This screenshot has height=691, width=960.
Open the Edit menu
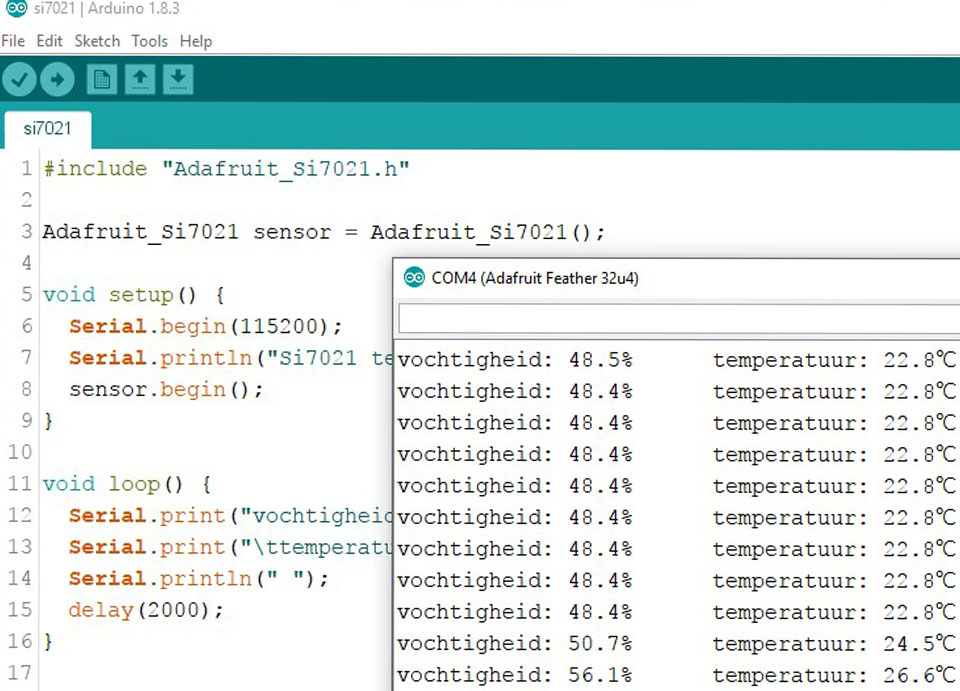50,41
